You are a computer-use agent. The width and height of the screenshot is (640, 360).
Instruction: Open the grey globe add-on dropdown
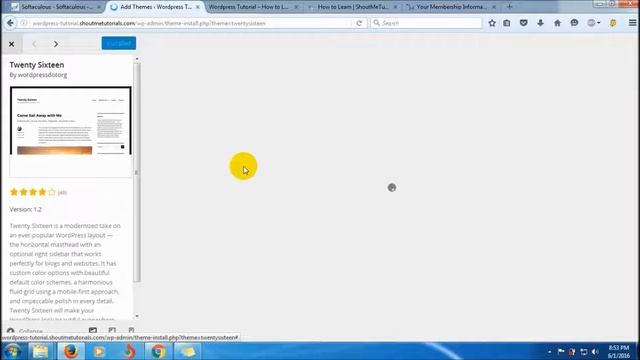coord(593,23)
